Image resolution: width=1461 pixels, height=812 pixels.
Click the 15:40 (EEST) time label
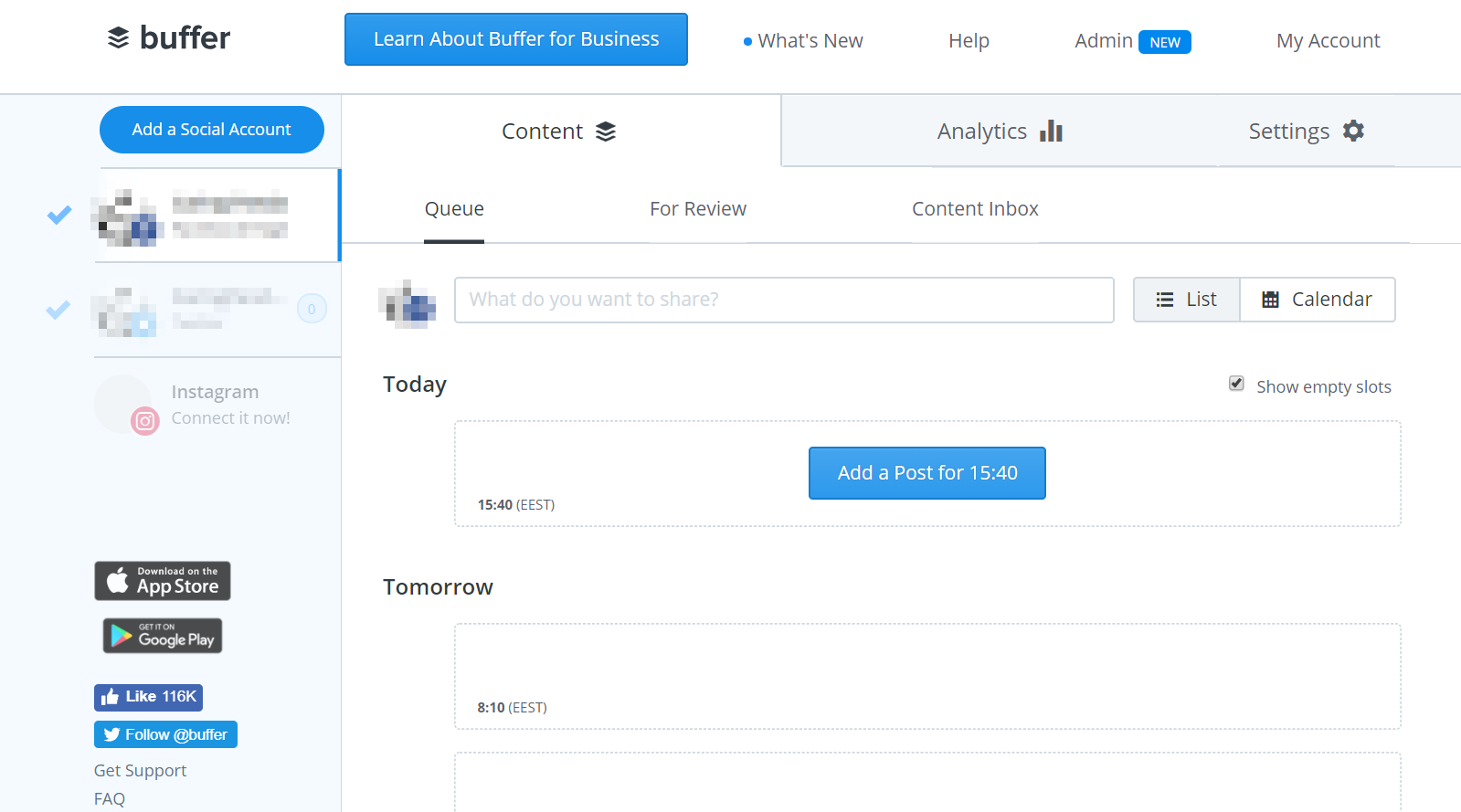click(x=516, y=505)
